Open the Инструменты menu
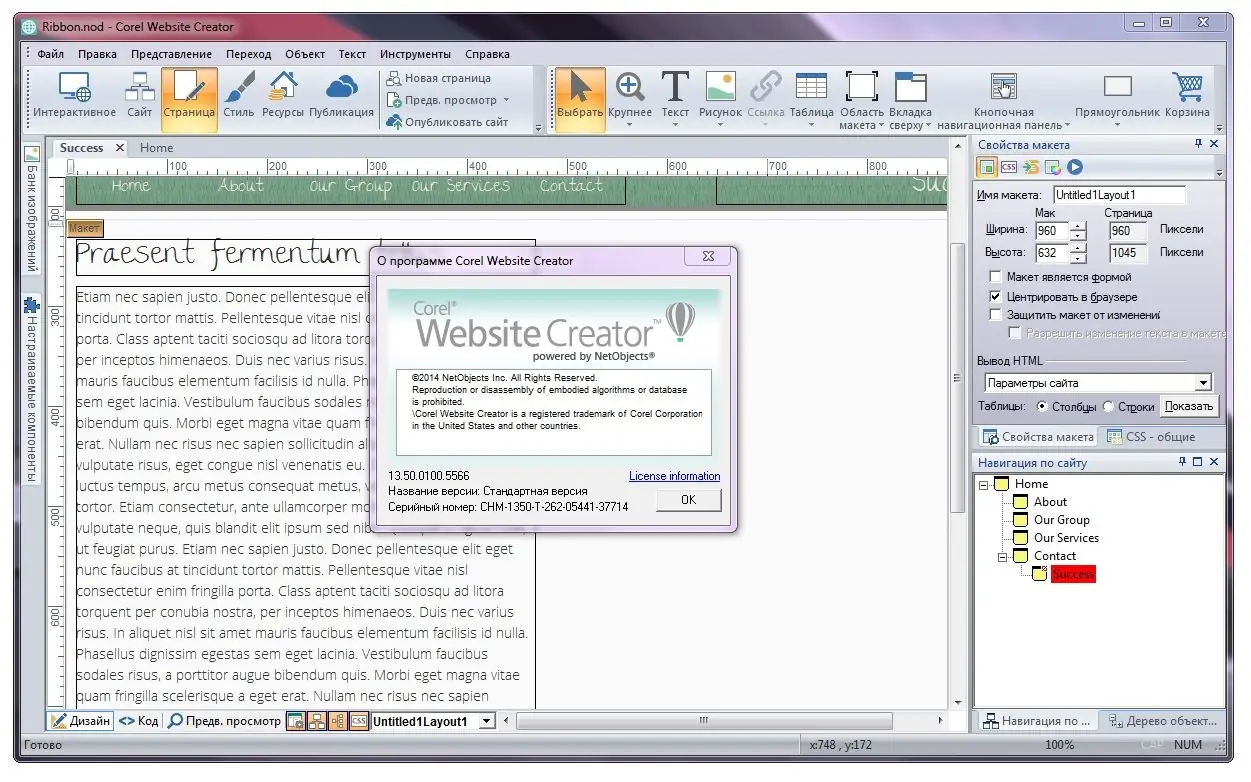The image size is (1251, 782). [415, 54]
